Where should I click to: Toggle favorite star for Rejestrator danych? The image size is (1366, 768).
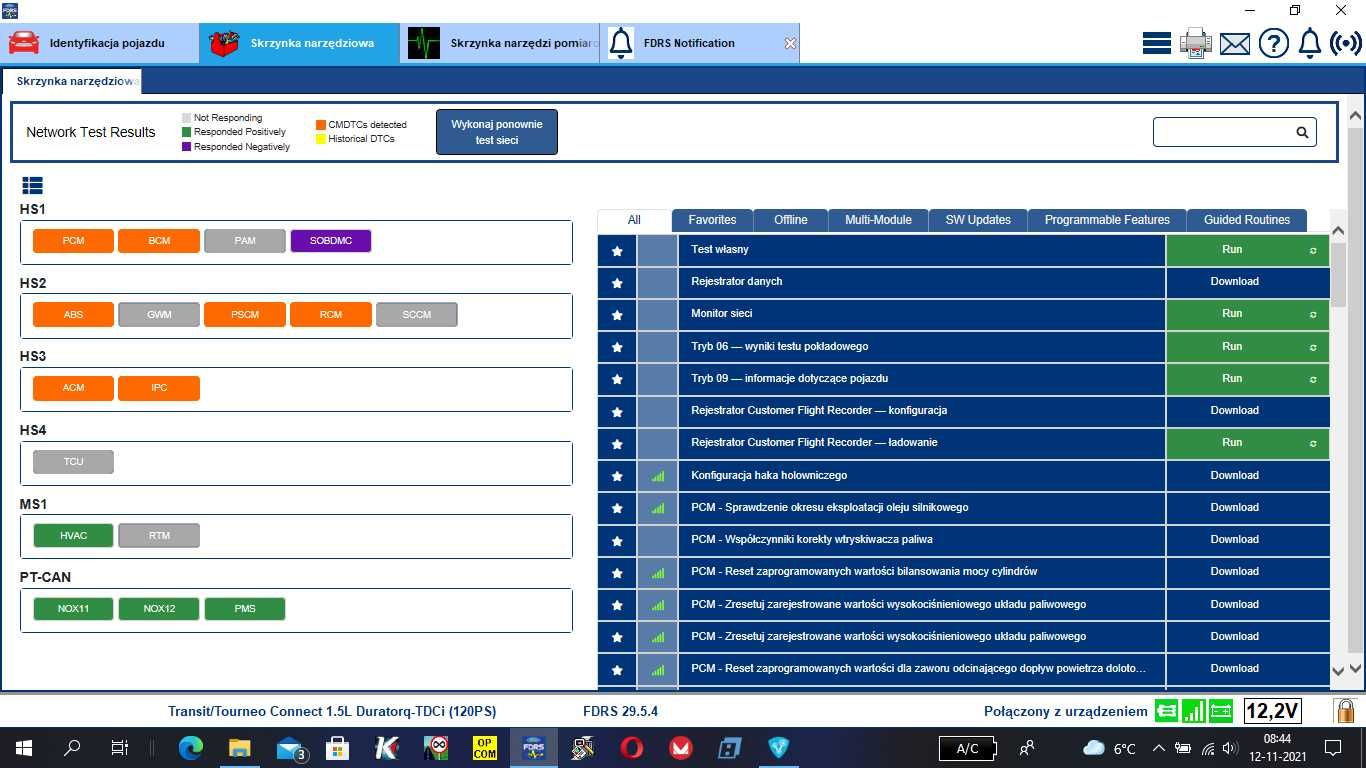click(617, 282)
